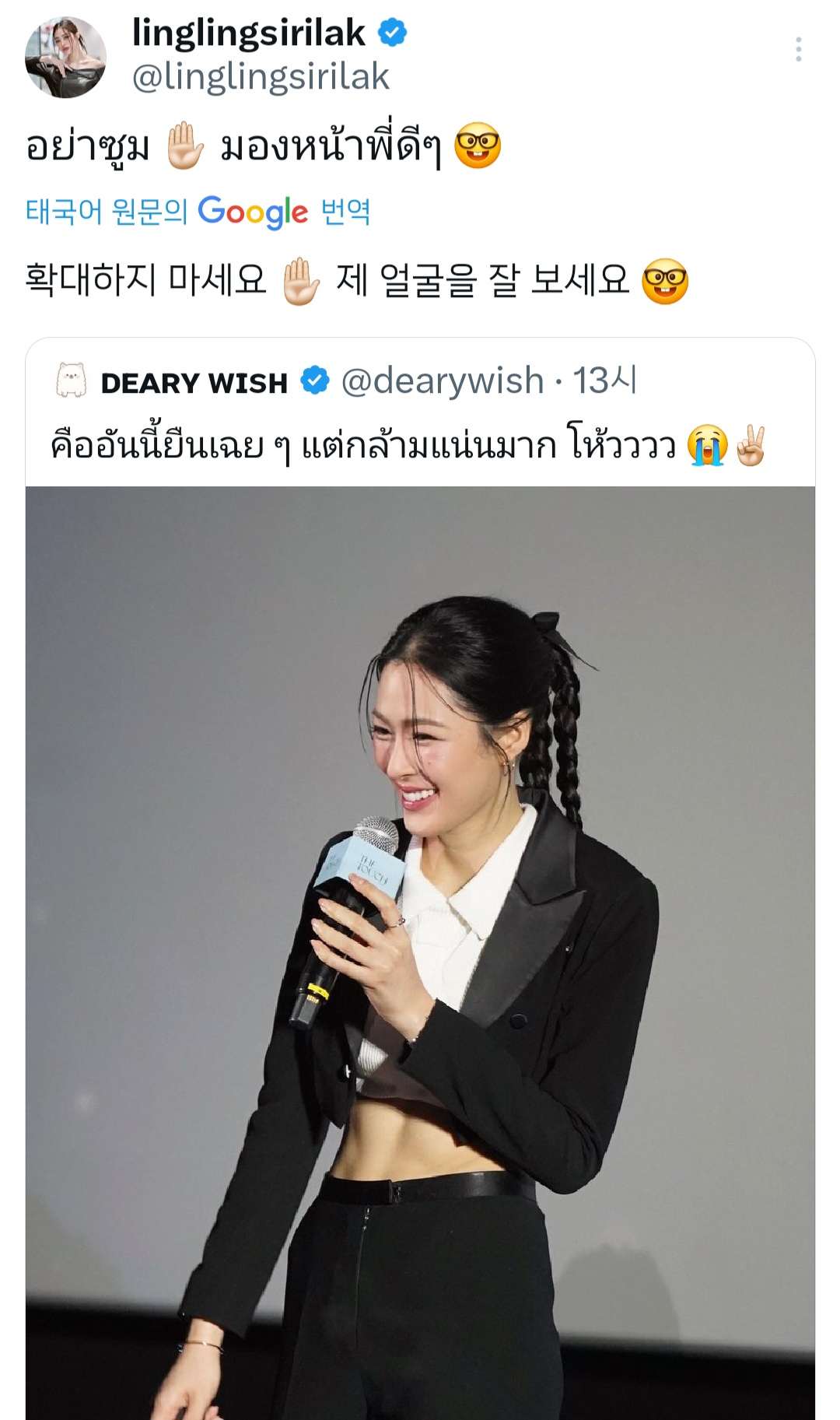Tap the Google translation attribution link

198,212
